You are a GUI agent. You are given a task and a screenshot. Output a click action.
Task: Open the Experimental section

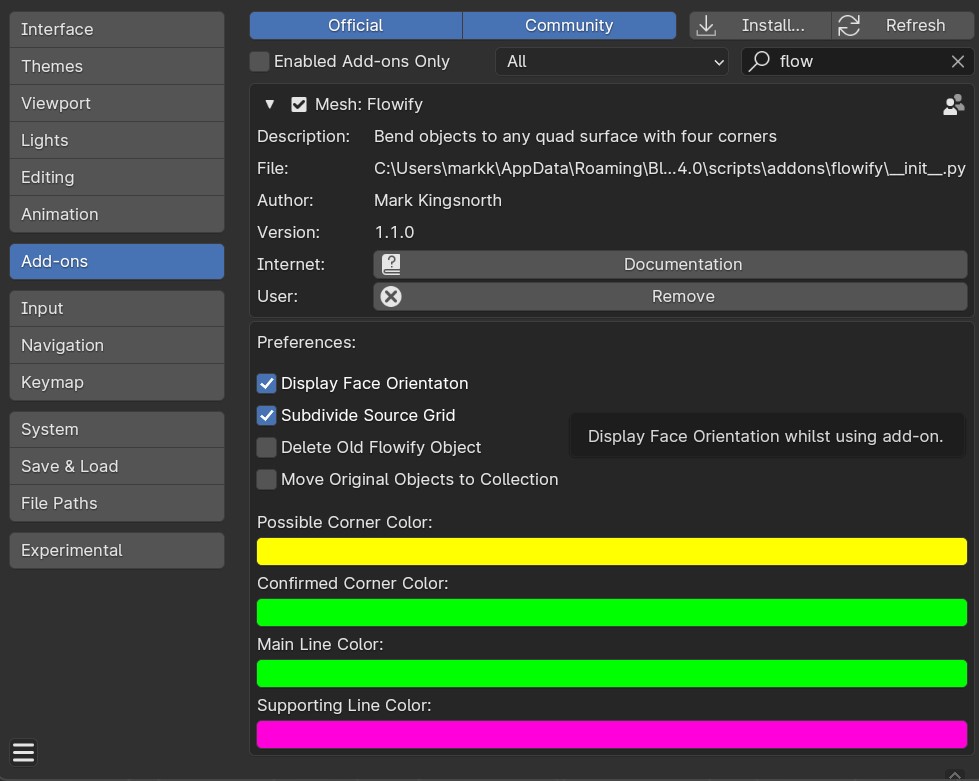pos(117,551)
